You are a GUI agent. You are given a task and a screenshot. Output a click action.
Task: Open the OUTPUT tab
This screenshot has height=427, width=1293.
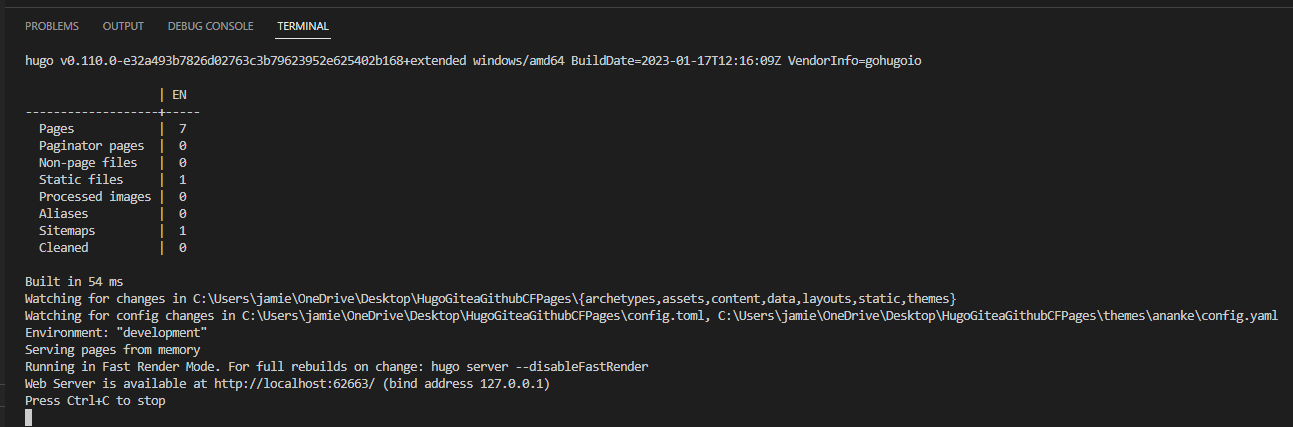click(123, 26)
